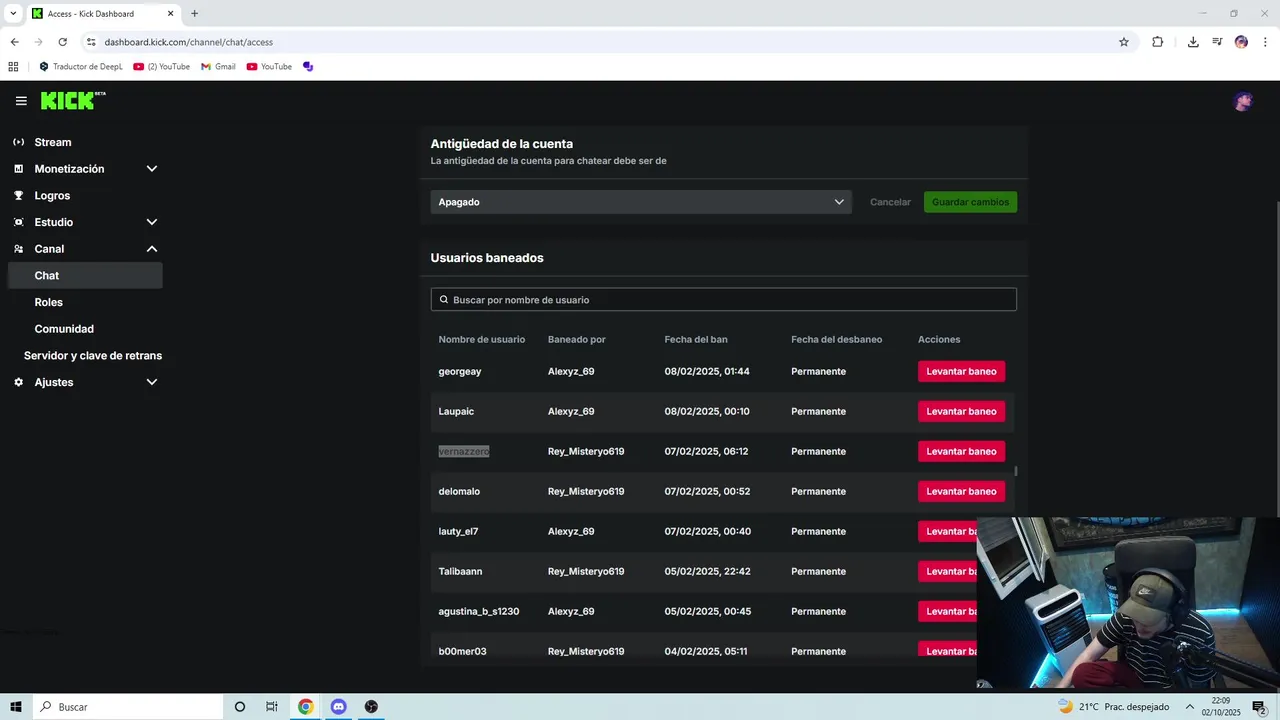Viewport: 1280px width, 720px height.
Task: Expand the Monetización section chevron
Action: click(152, 169)
